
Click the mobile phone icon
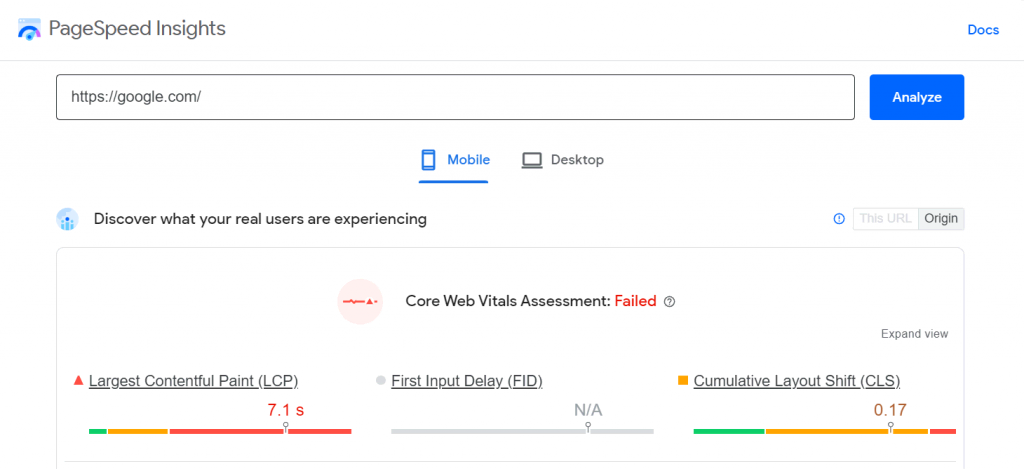(429, 160)
